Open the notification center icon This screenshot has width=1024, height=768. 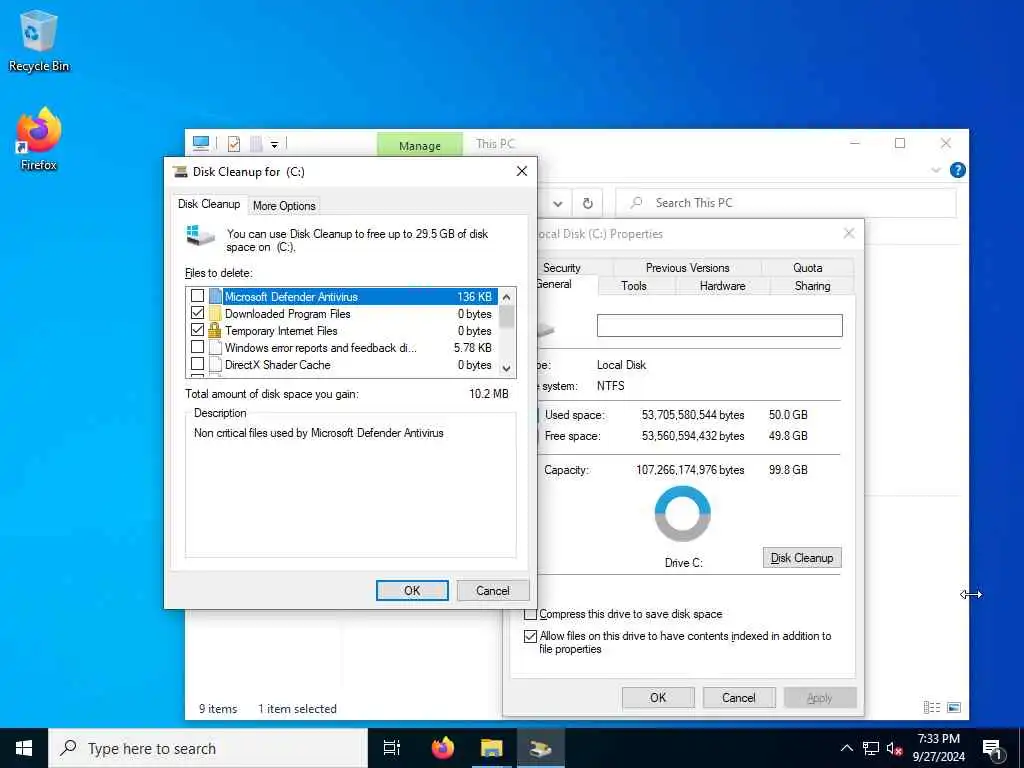pyautogui.click(x=992, y=748)
